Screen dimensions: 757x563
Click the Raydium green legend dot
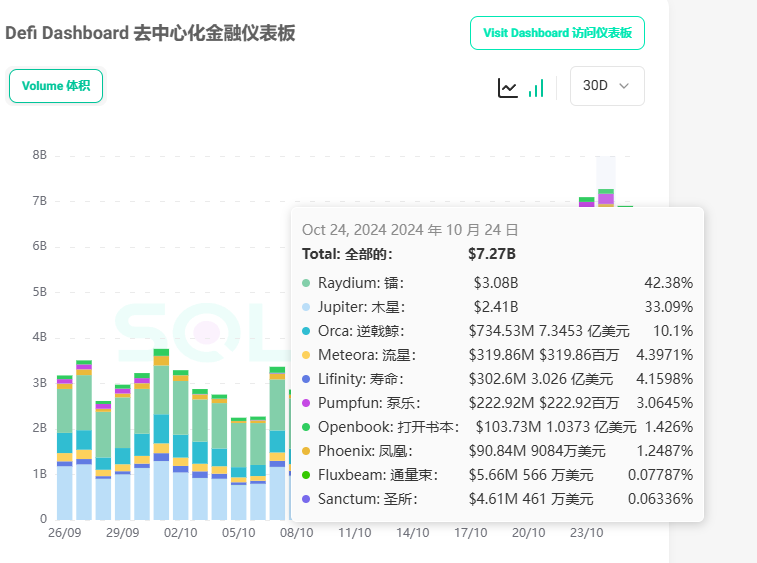click(307, 283)
